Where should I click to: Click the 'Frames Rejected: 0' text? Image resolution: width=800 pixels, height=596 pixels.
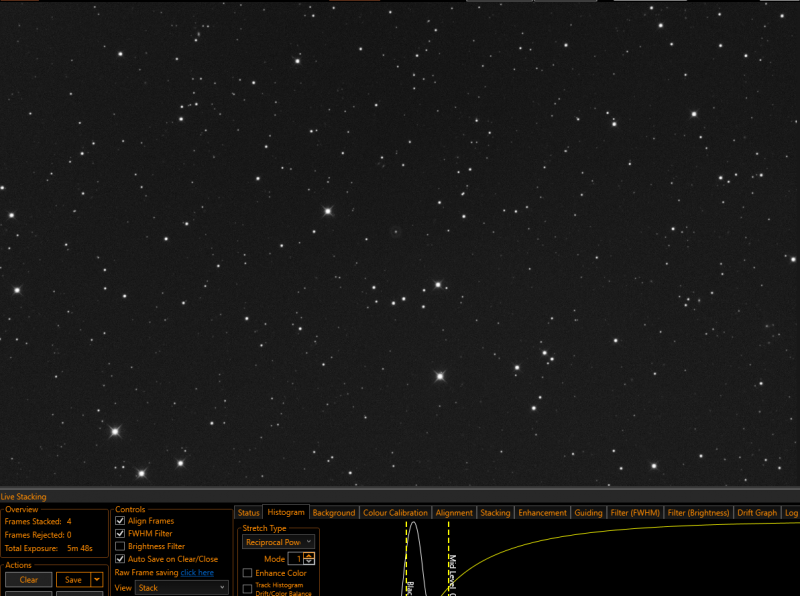[38, 535]
